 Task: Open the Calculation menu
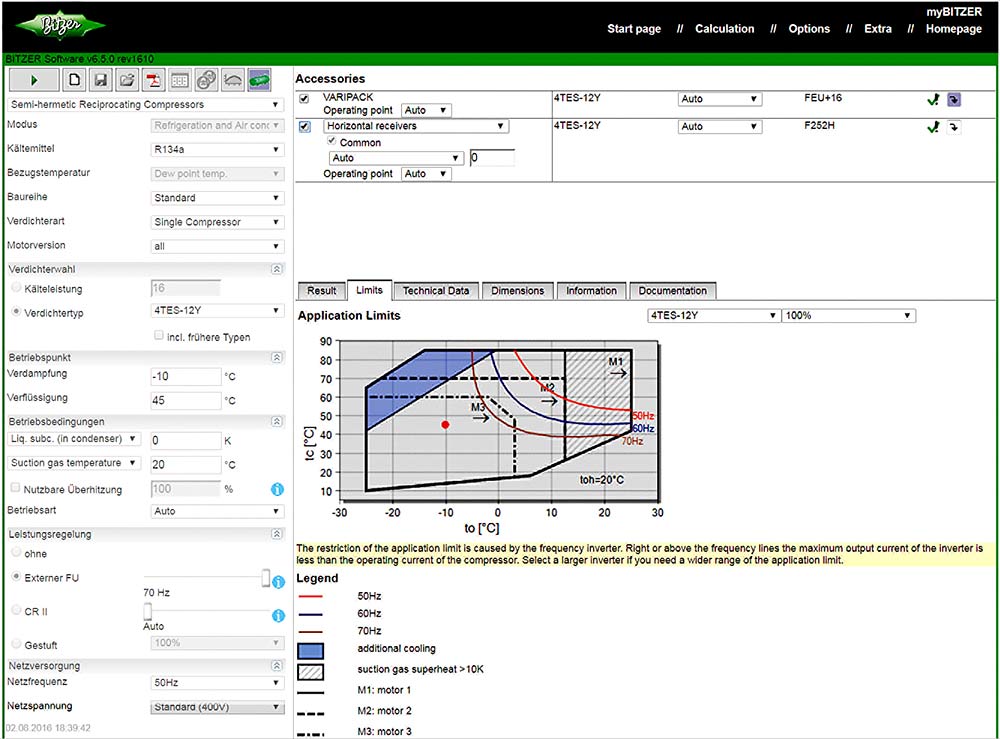[x=724, y=29]
